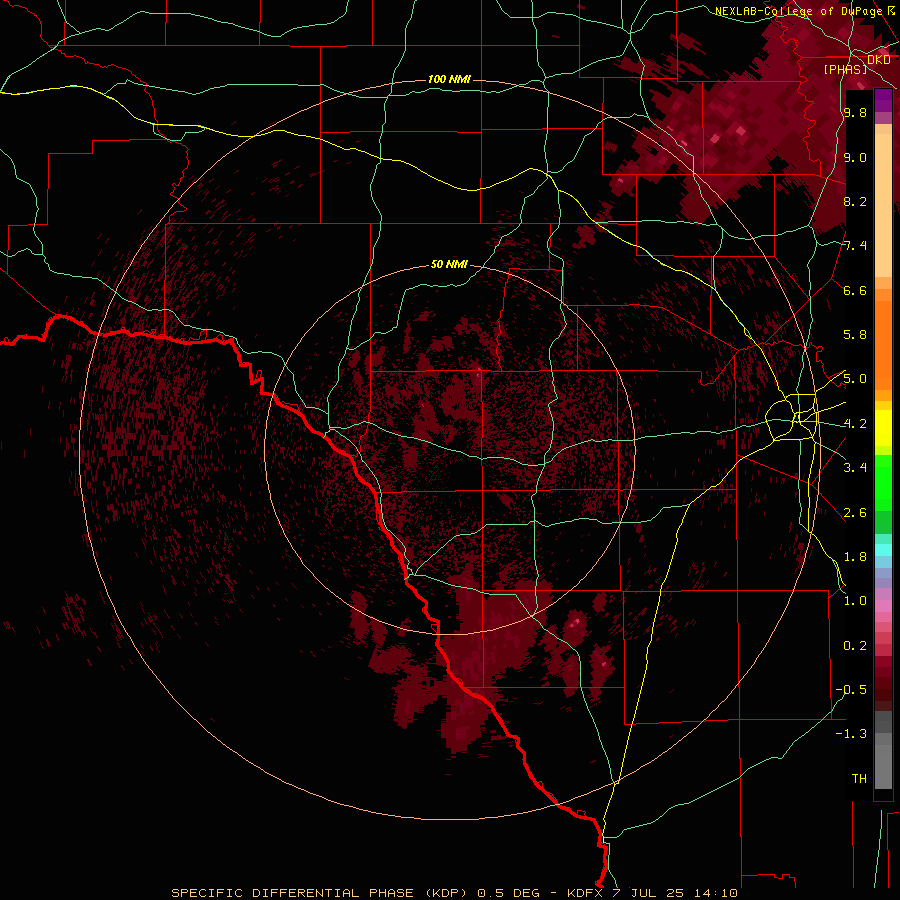Click the 3.4 value on the color scale
Image resolution: width=900 pixels, height=900 pixels.
pyautogui.click(x=855, y=468)
